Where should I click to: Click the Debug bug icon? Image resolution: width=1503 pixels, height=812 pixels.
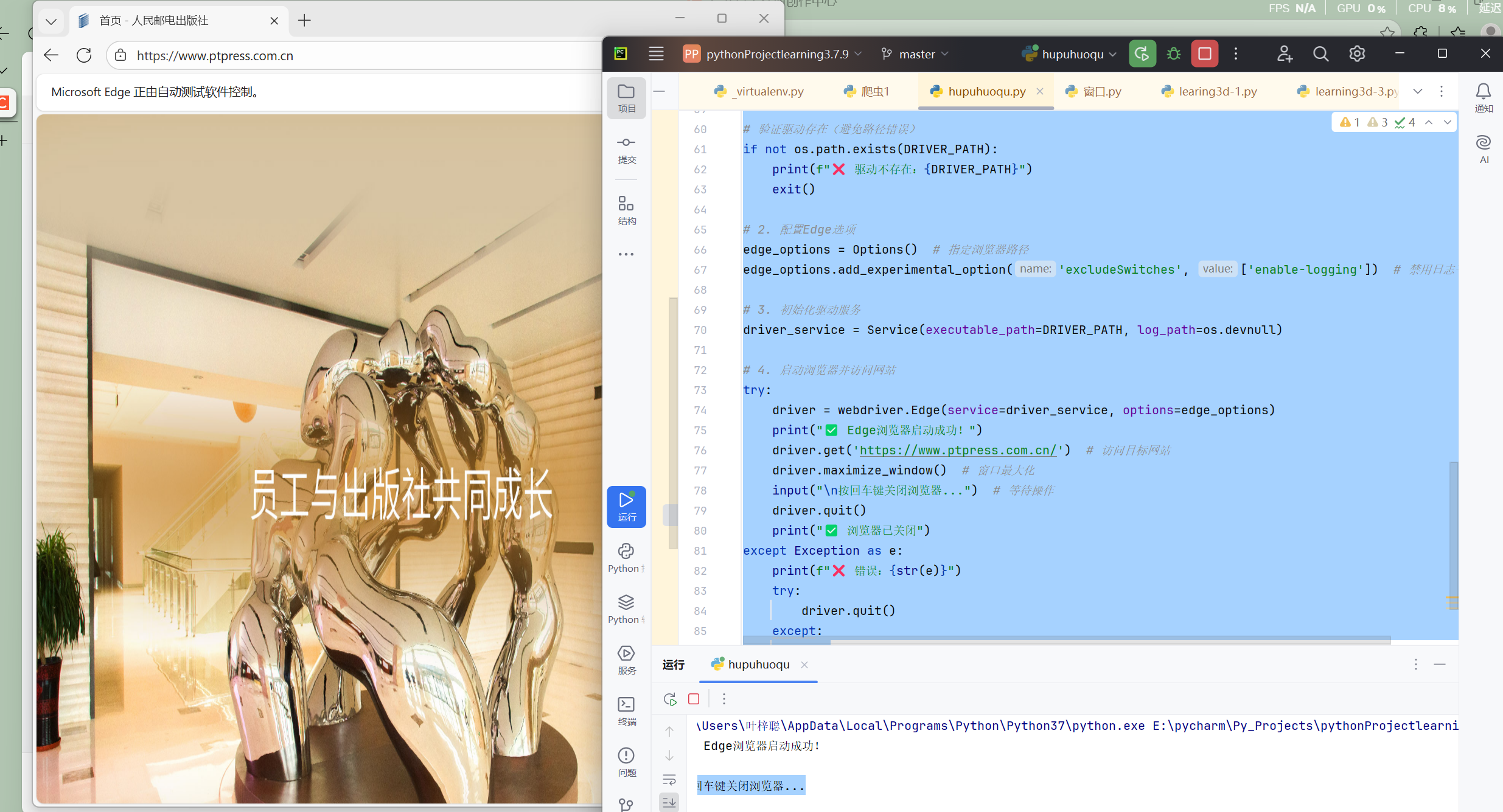pyautogui.click(x=1174, y=54)
